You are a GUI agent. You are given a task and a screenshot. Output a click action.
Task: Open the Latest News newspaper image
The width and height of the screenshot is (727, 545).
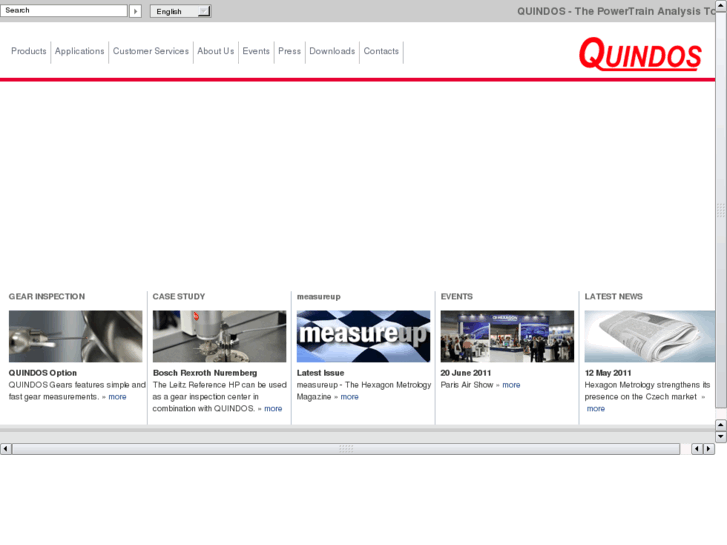650,336
